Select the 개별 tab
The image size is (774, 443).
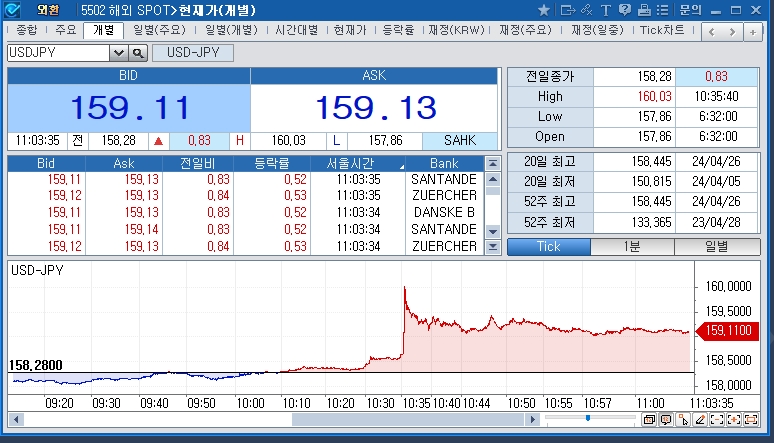tap(104, 30)
